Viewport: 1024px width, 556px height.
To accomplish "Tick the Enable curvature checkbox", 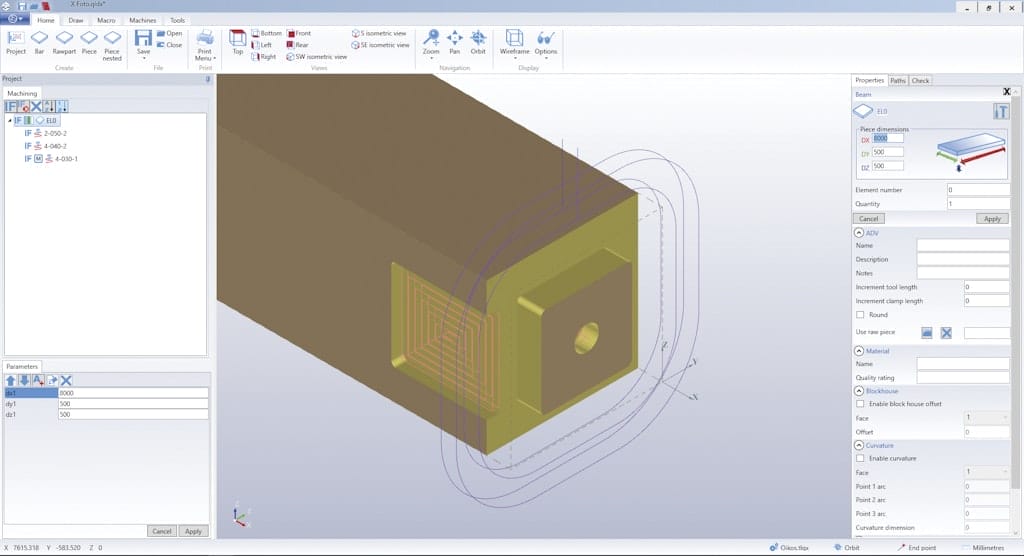I will 861,458.
